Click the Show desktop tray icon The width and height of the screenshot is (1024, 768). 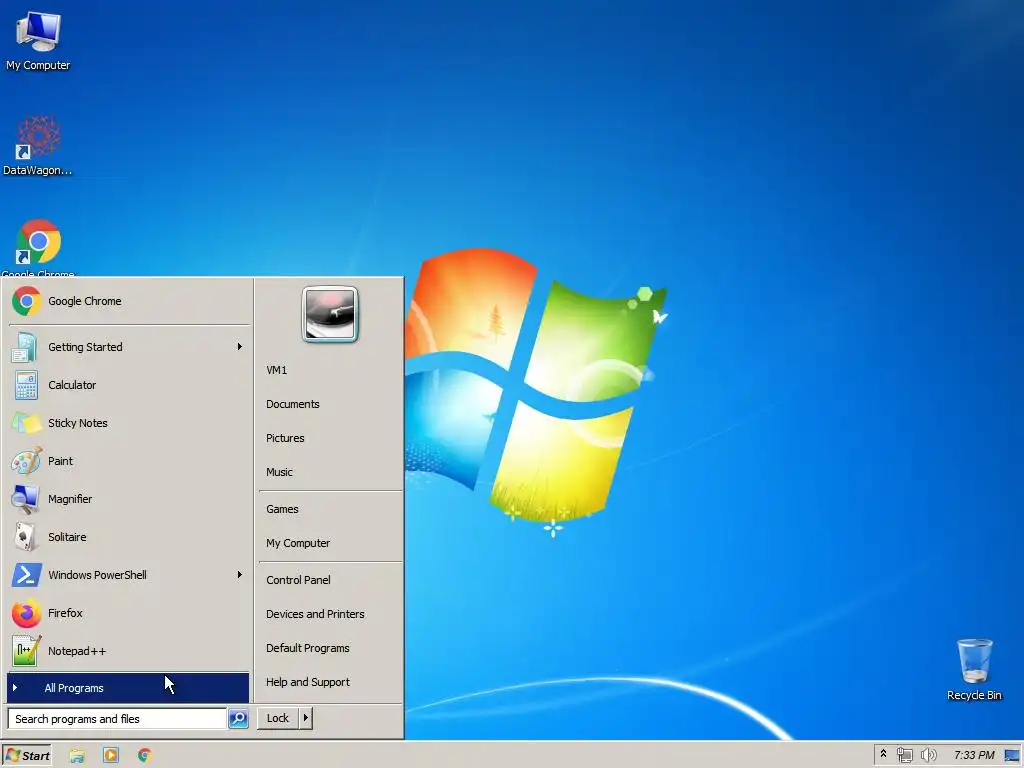pos(1012,756)
